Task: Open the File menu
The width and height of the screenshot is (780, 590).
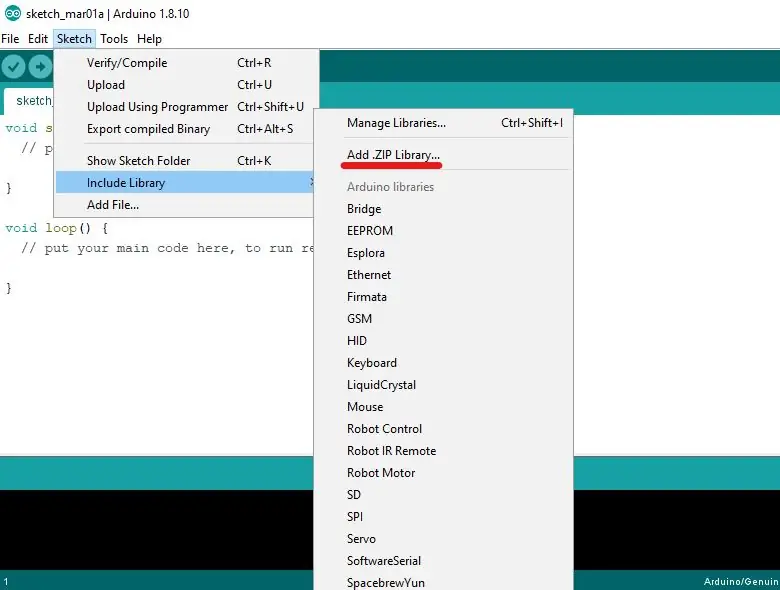Action: (x=10, y=39)
